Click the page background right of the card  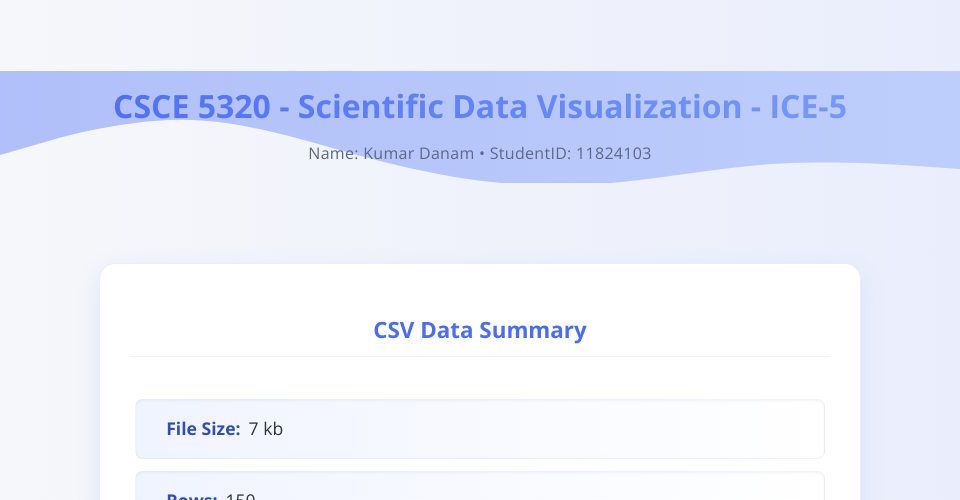click(x=910, y=380)
